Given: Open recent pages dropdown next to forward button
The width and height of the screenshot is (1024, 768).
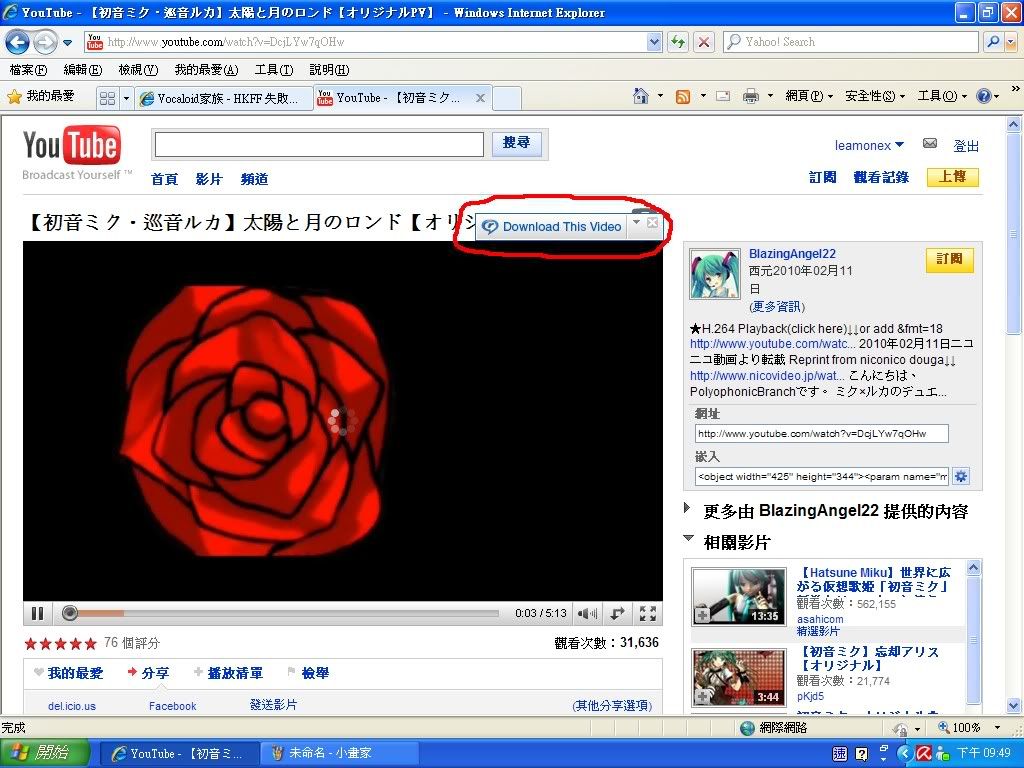Looking at the screenshot, I should (x=67, y=43).
